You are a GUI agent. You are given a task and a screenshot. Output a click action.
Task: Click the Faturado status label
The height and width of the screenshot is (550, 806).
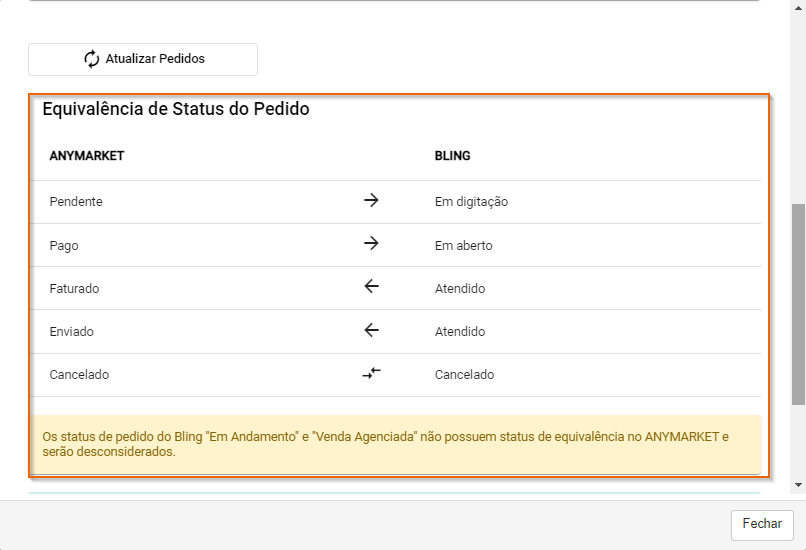75,289
